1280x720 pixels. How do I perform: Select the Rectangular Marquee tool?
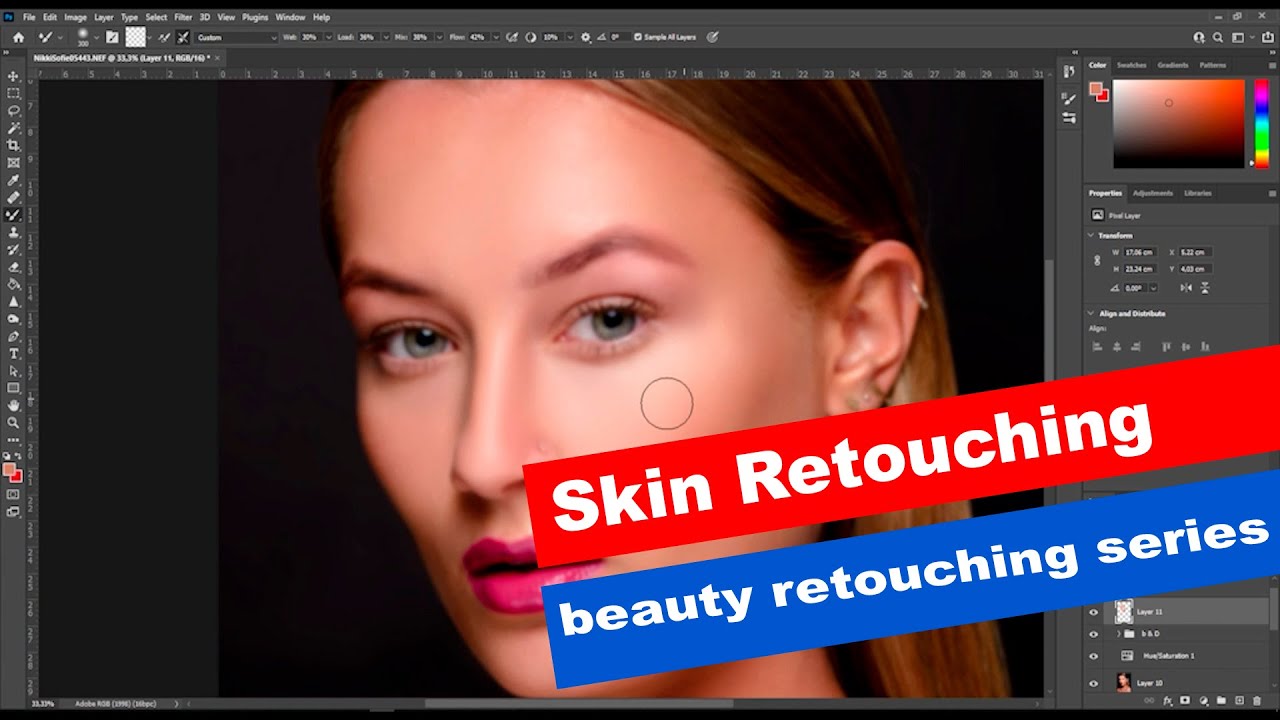click(14, 93)
